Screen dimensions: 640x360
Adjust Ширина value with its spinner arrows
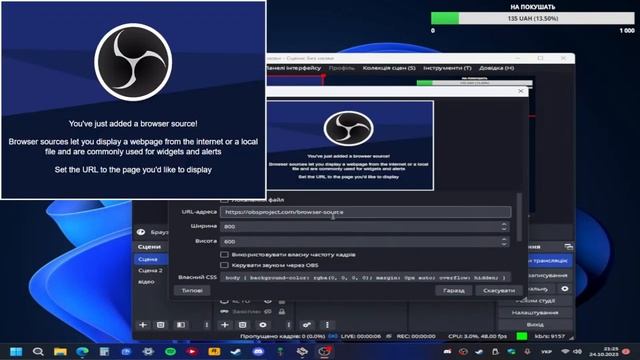[x=504, y=227]
